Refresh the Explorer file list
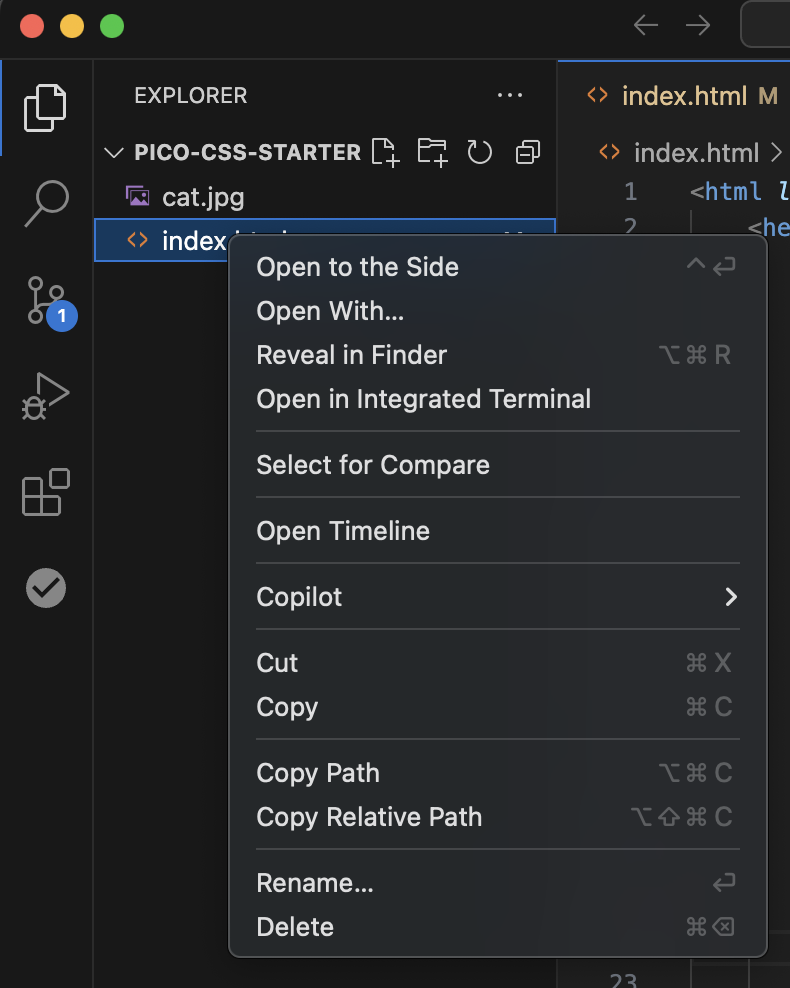790x988 pixels. (x=480, y=152)
